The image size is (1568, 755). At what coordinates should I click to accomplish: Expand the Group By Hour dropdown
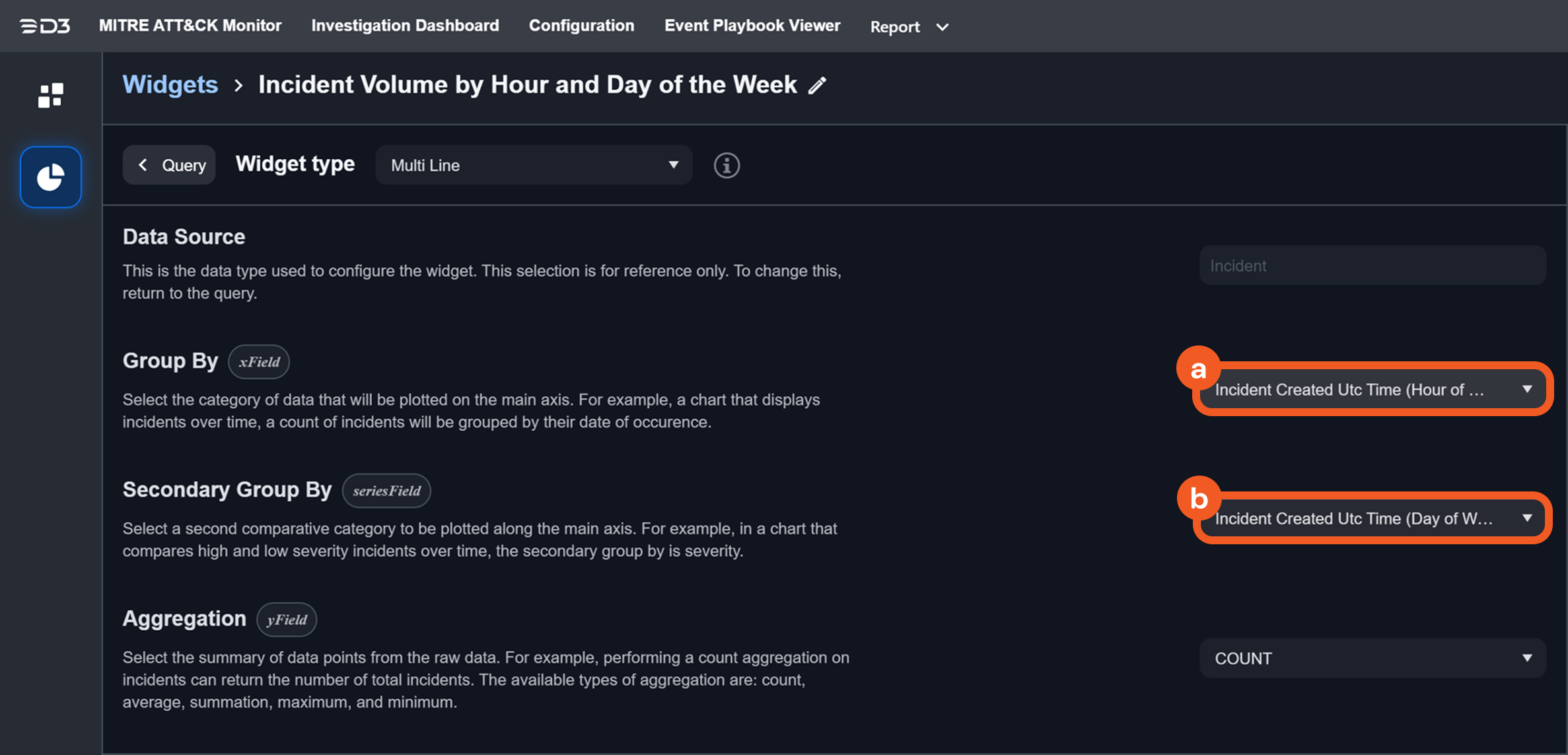(1372, 390)
